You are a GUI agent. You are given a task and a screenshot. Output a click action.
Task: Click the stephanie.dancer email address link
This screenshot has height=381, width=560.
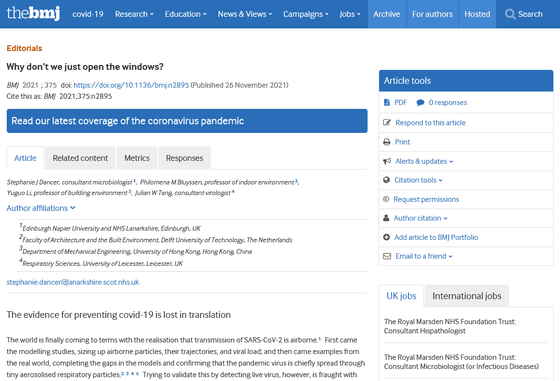point(73,282)
